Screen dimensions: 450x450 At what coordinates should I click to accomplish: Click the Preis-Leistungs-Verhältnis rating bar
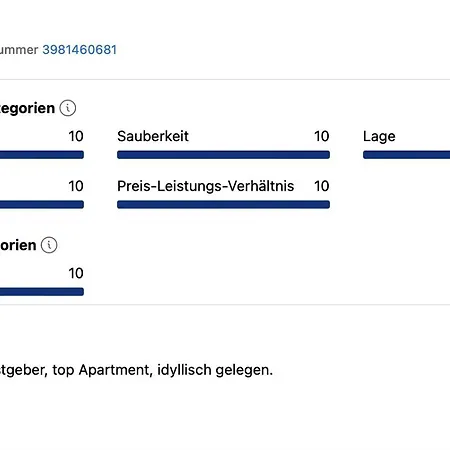tap(223, 204)
